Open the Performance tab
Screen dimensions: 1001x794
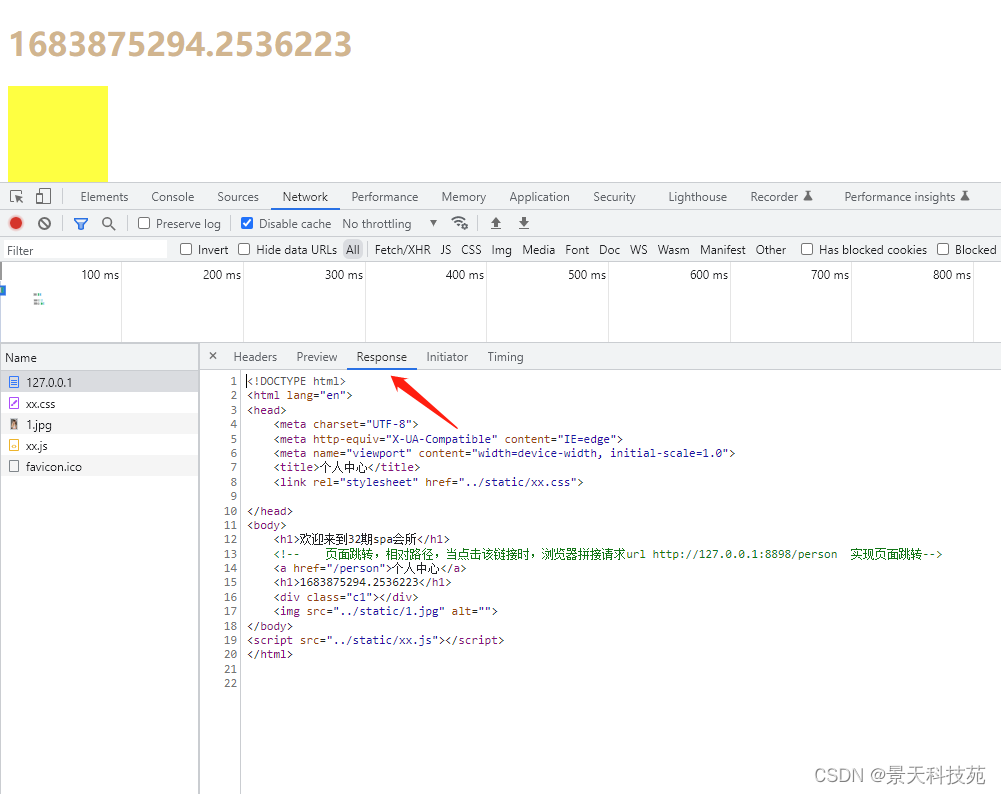point(384,197)
